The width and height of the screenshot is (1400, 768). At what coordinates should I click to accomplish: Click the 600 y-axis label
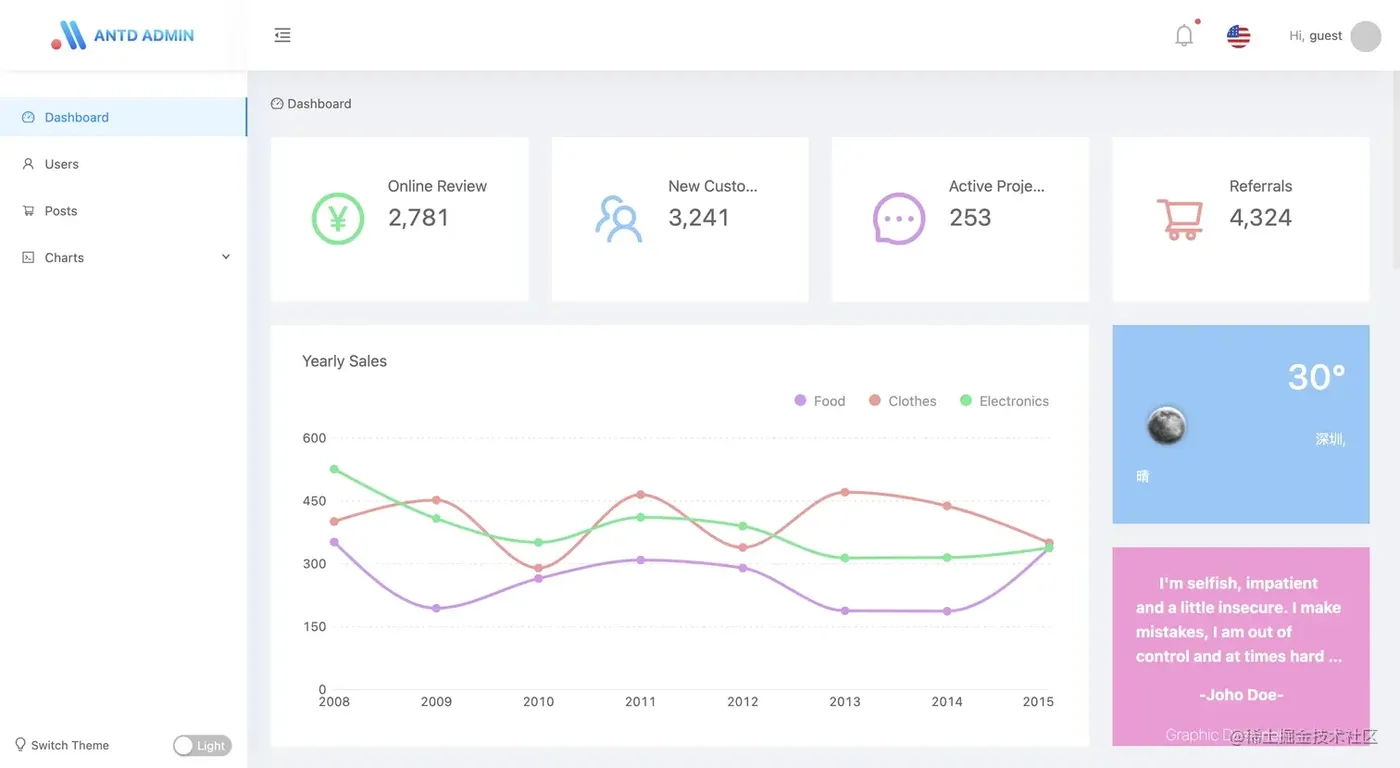[x=314, y=438]
